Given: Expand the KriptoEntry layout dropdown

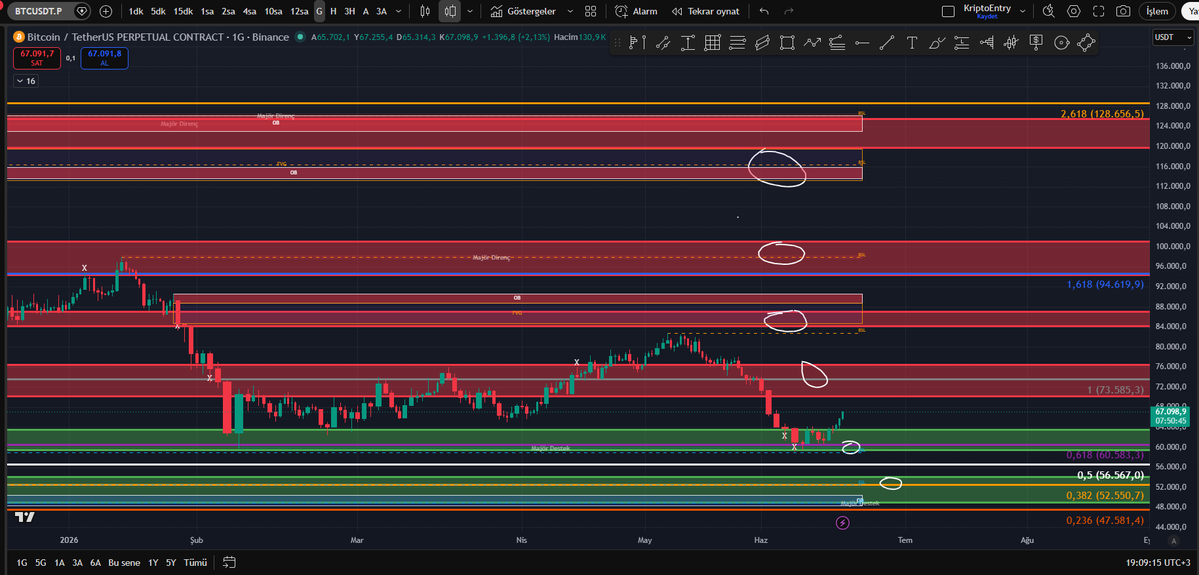Looking at the screenshot, I should 1022,11.
